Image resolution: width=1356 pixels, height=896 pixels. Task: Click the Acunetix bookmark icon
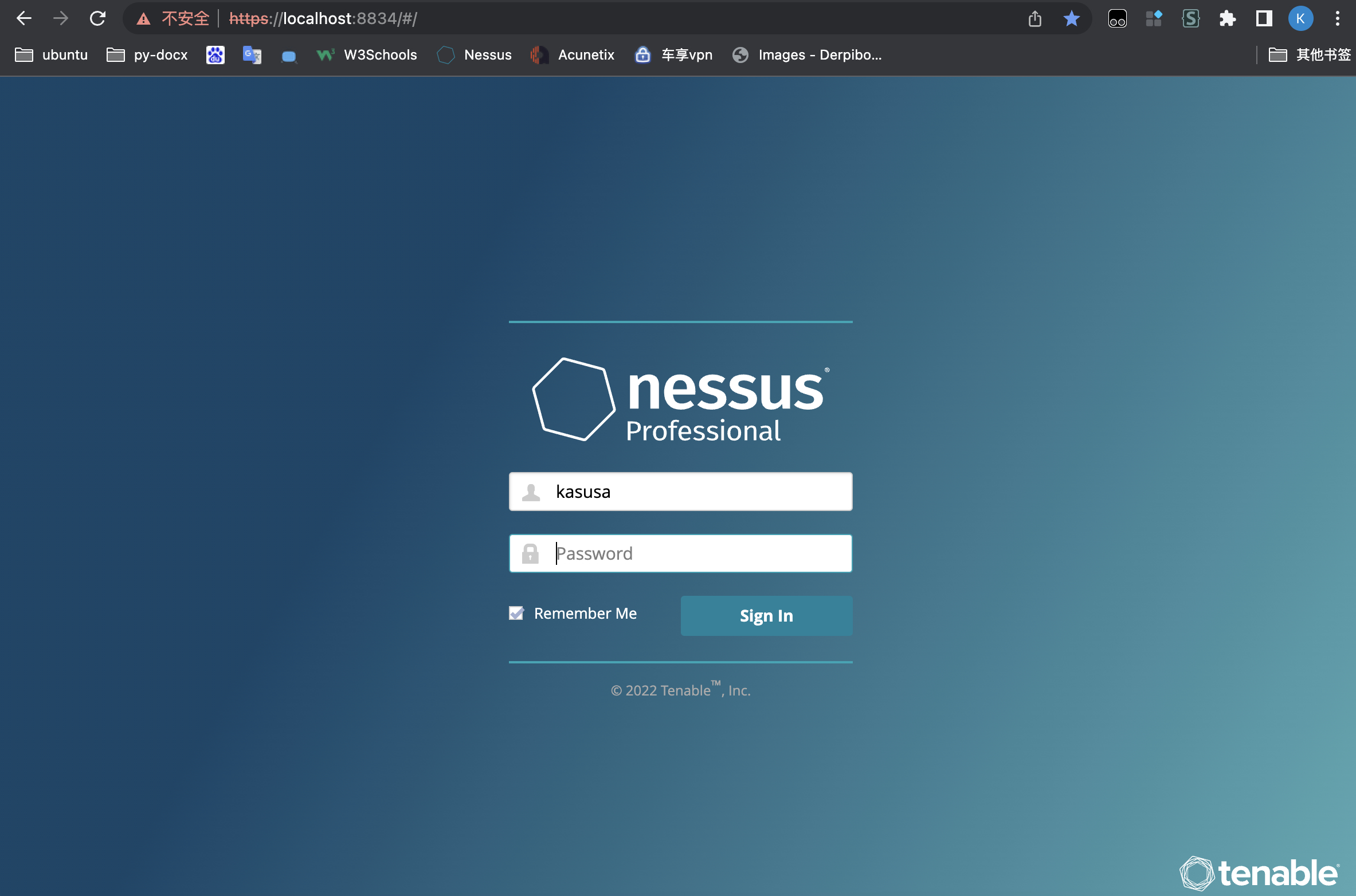538,54
